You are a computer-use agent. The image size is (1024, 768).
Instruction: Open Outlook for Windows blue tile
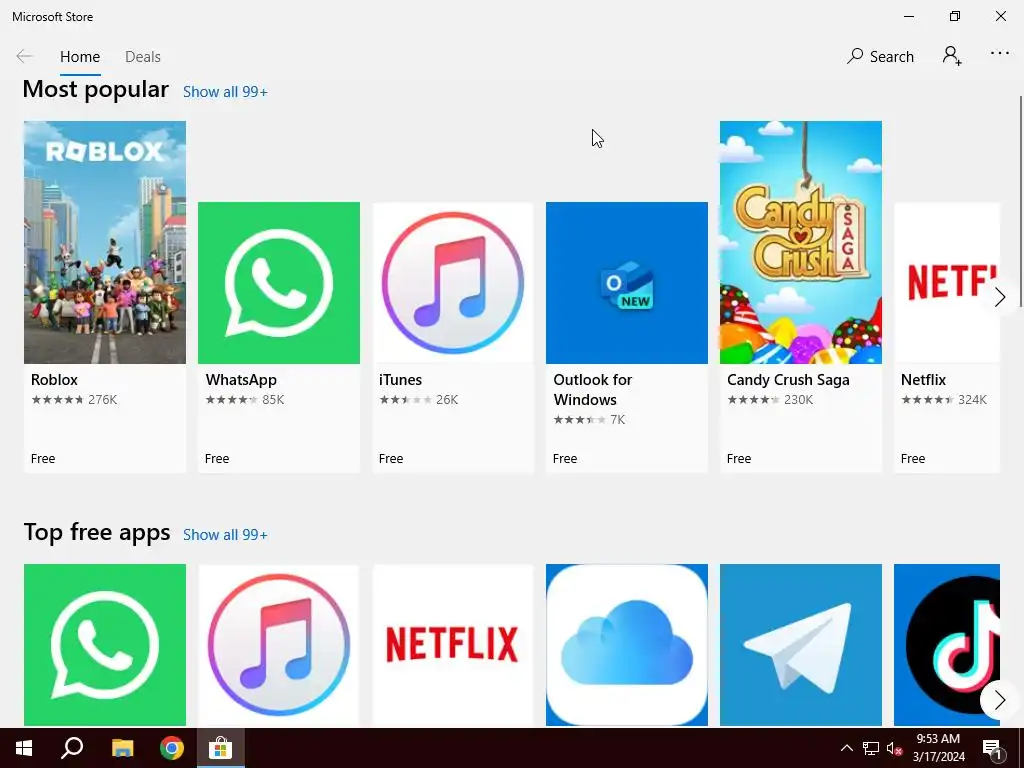click(627, 283)
